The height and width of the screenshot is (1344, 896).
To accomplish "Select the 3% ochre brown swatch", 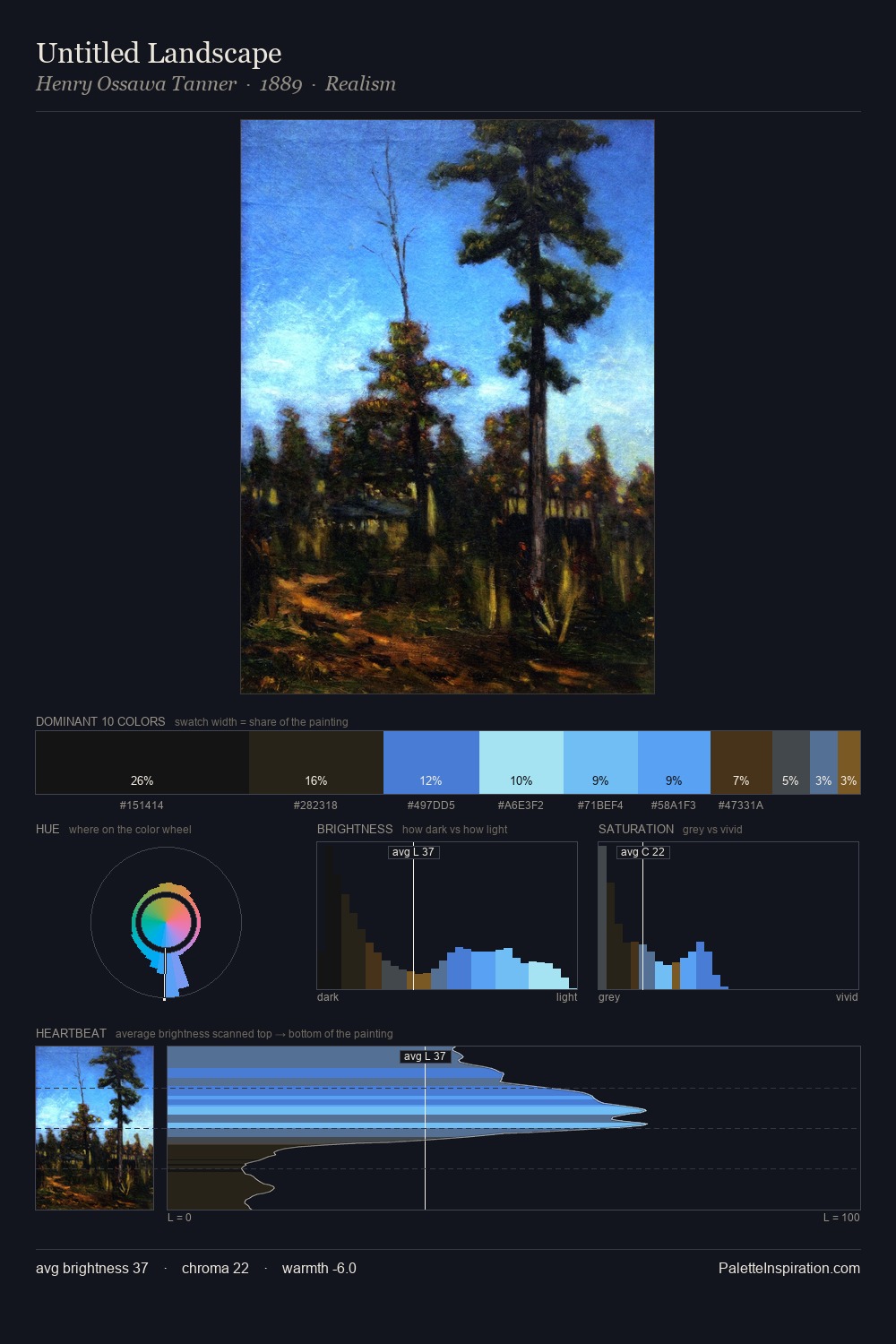I will [849, 762].
